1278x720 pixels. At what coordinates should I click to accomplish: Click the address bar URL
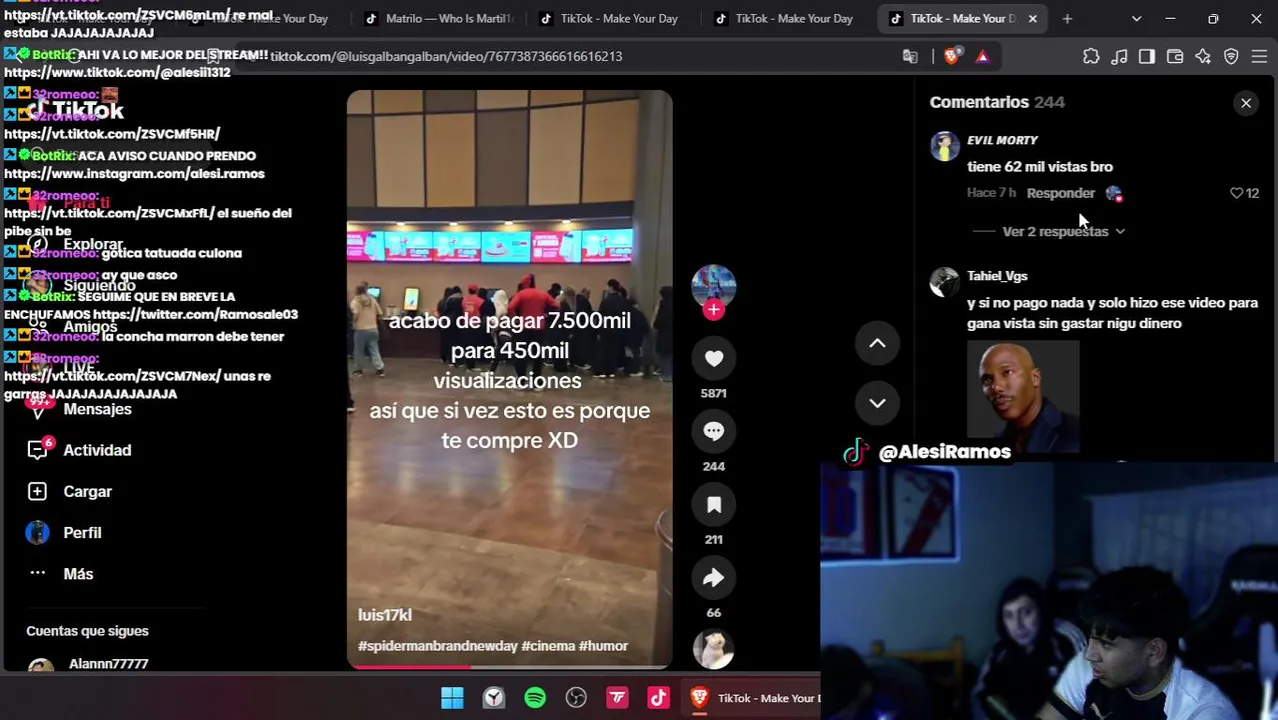[446, 57]
